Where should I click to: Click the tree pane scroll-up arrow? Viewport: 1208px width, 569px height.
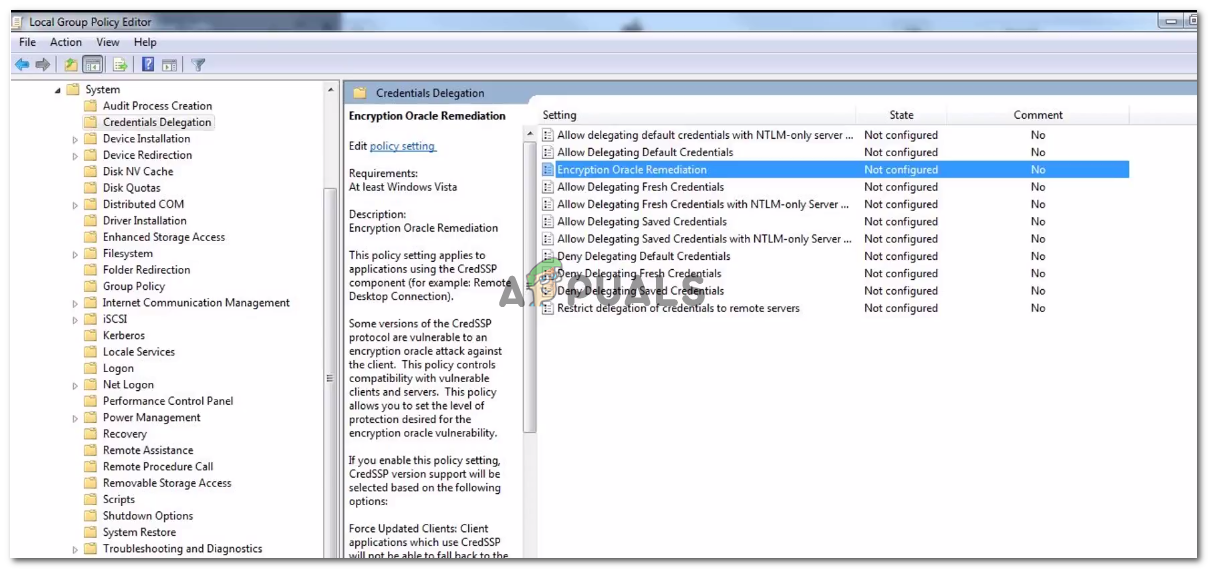tap(331, 90)
